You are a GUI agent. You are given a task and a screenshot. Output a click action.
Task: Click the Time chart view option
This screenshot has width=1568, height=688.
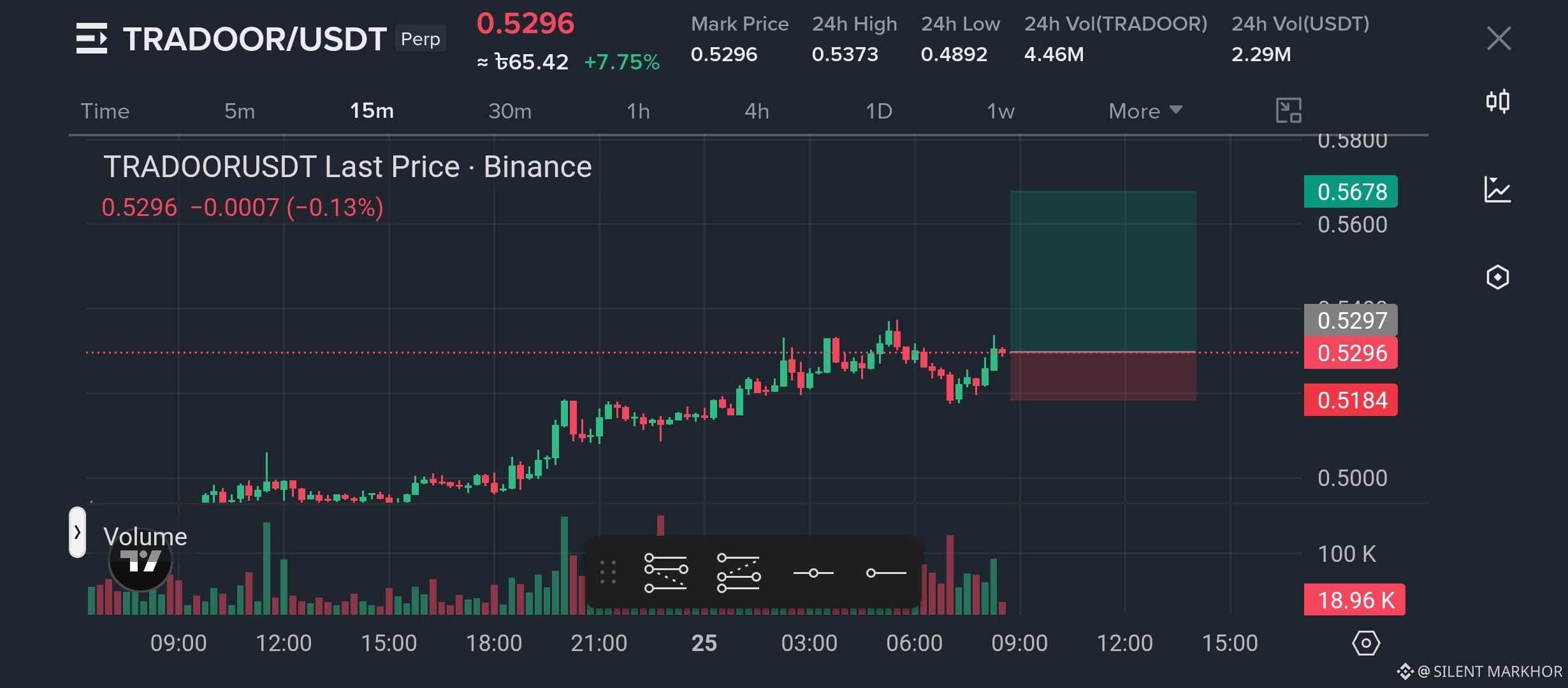pyautogui.click(x=105, y=111)
